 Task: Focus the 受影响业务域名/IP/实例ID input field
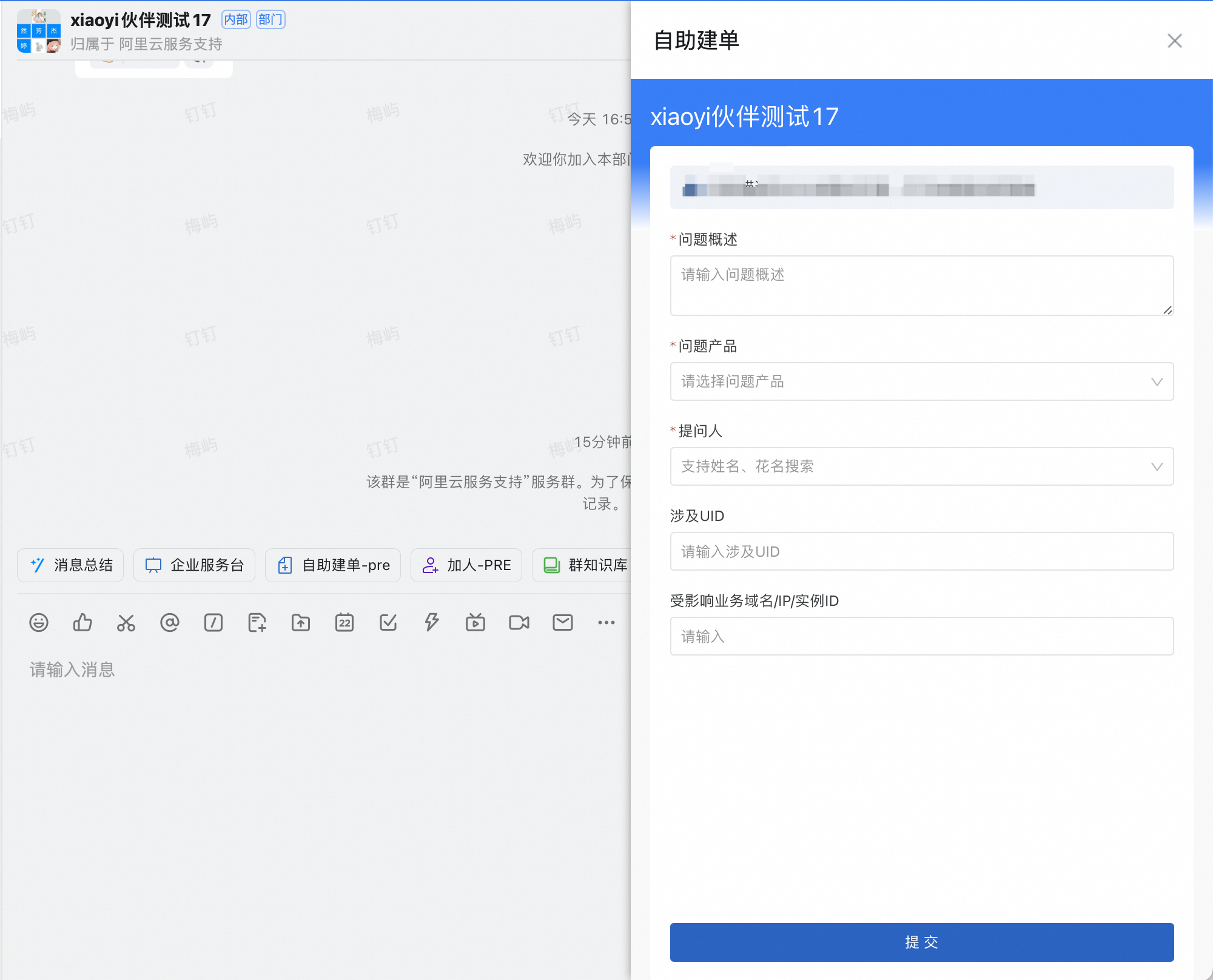[x=922, y=636]
